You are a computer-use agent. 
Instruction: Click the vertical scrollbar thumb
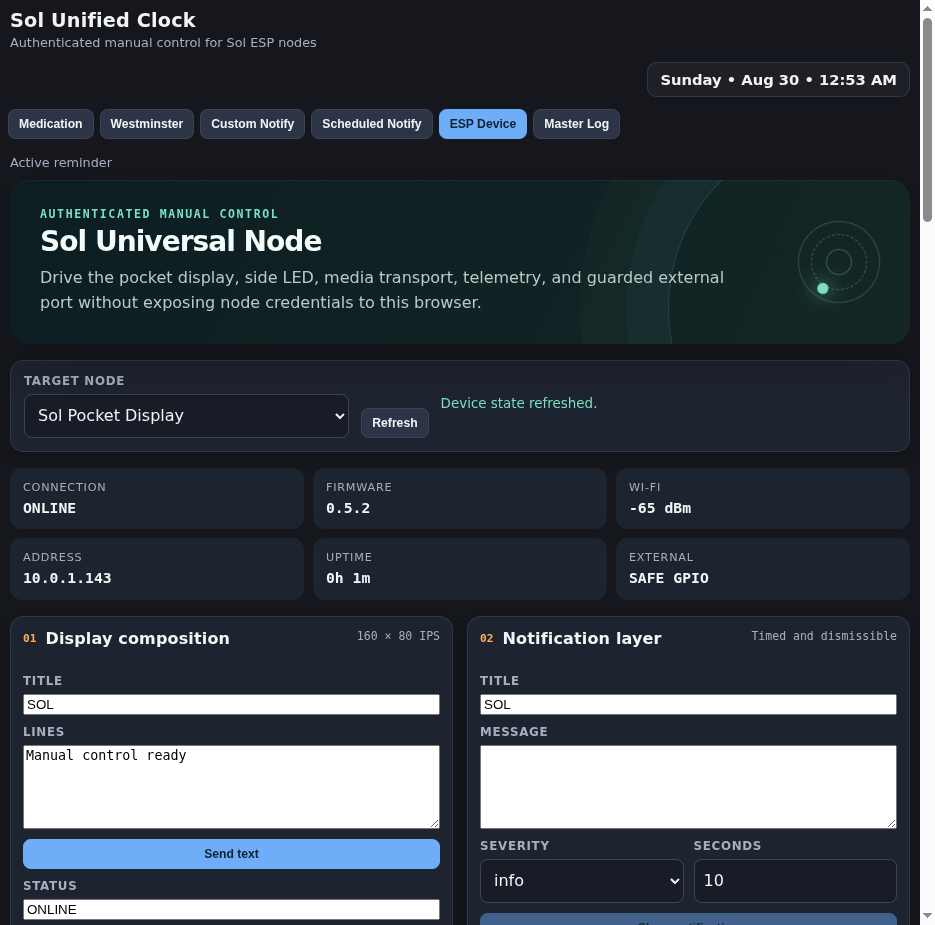pyautogui.click(x=927, y=120)
